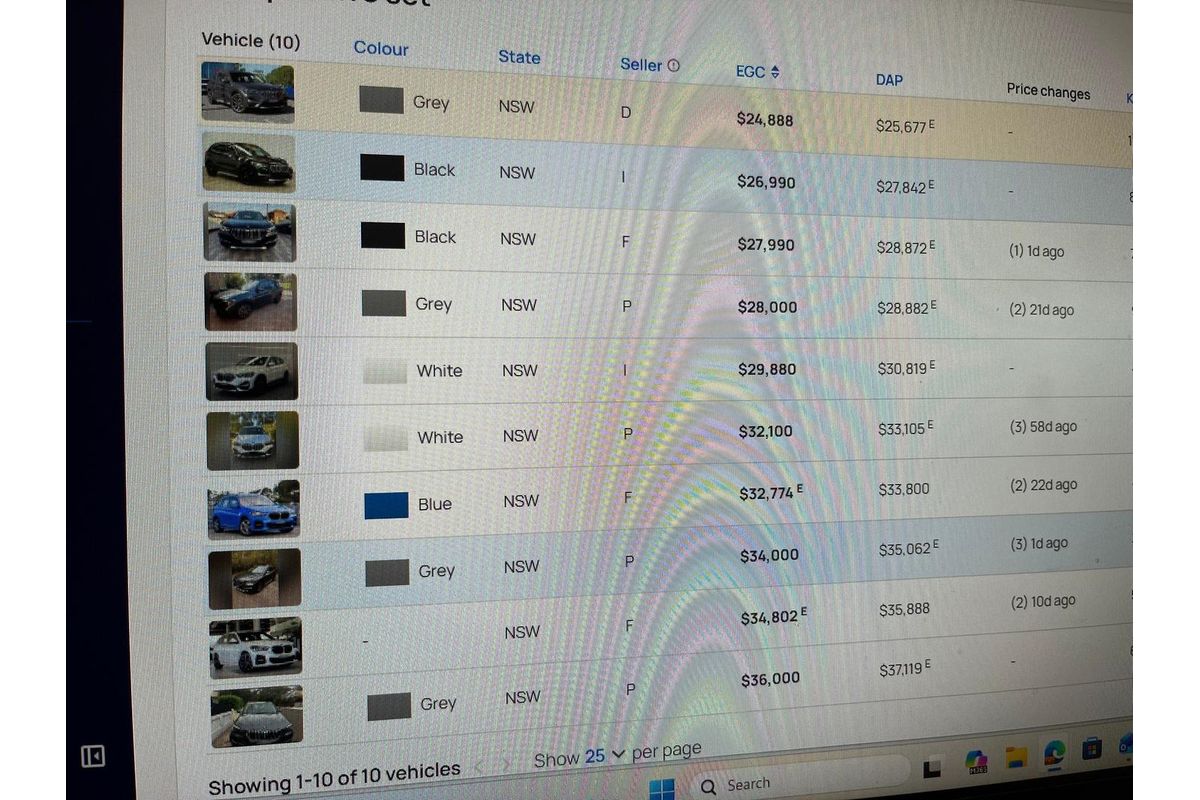Collapse the sidebar panel icon

click(92, 756)
